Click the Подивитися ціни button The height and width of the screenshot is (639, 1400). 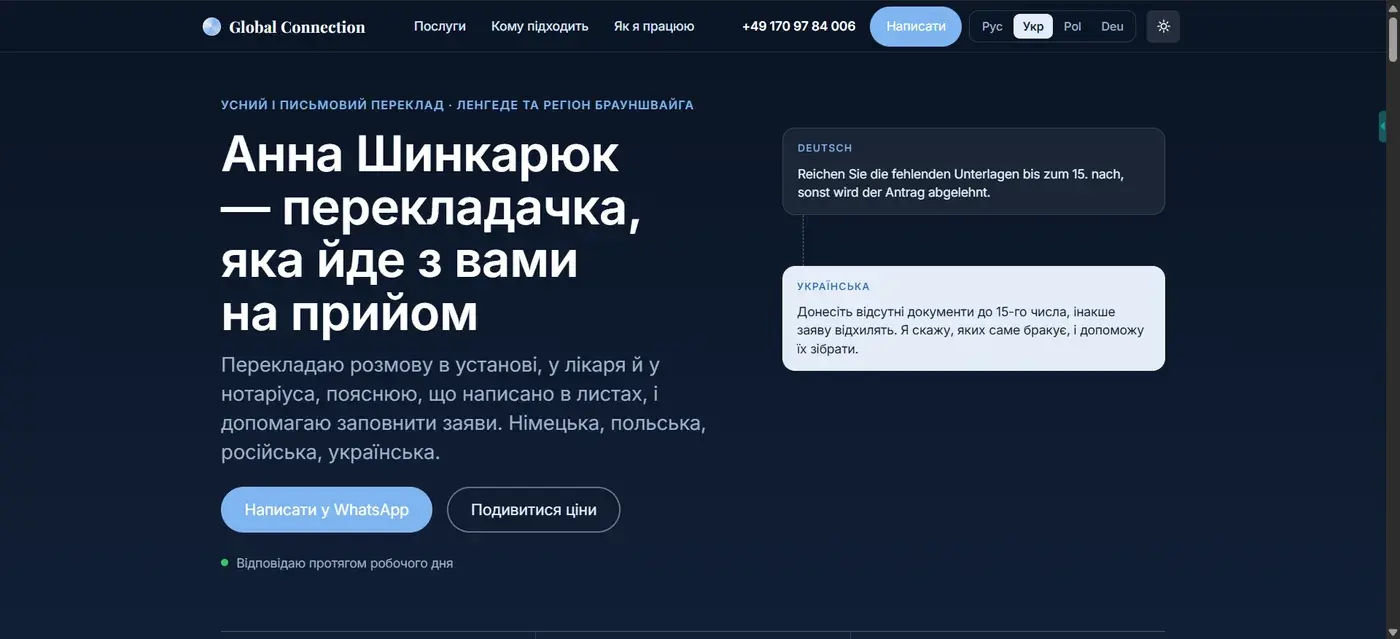point(534,510)
